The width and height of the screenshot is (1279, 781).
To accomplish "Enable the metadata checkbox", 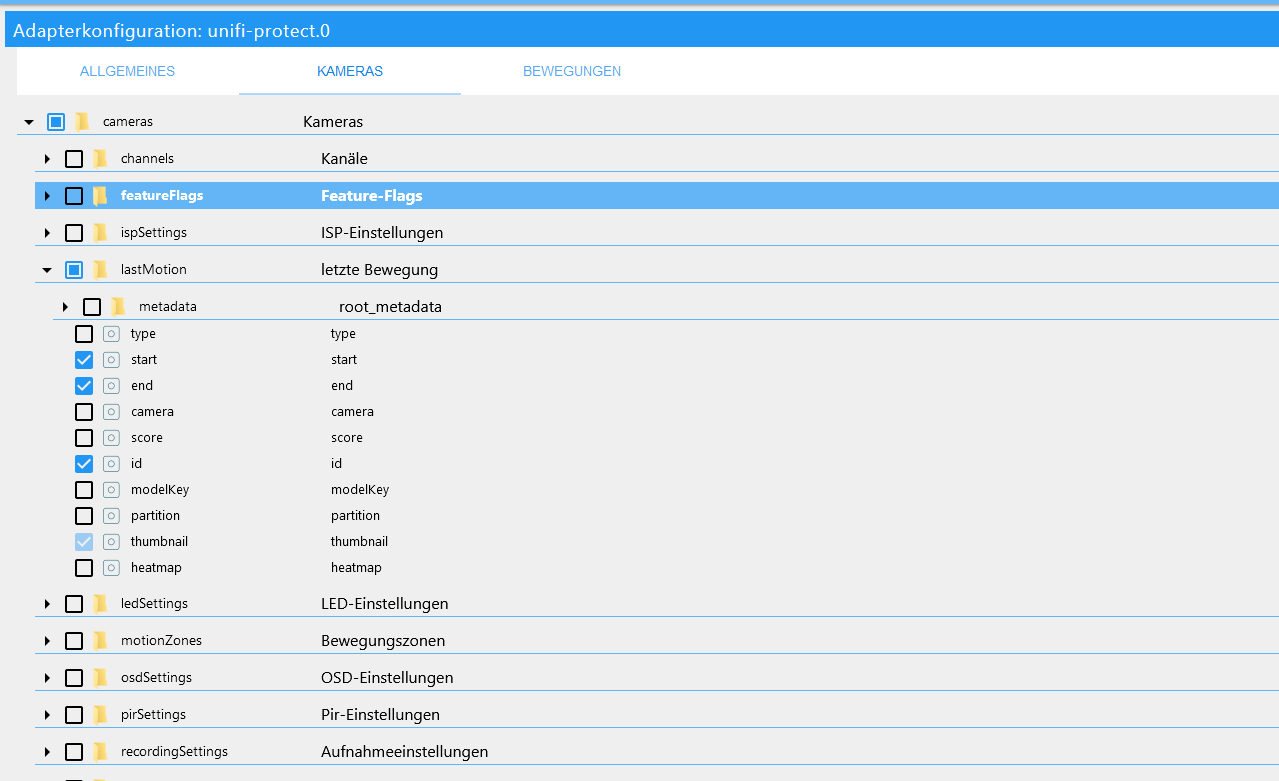I will click(x=92, y=307).
